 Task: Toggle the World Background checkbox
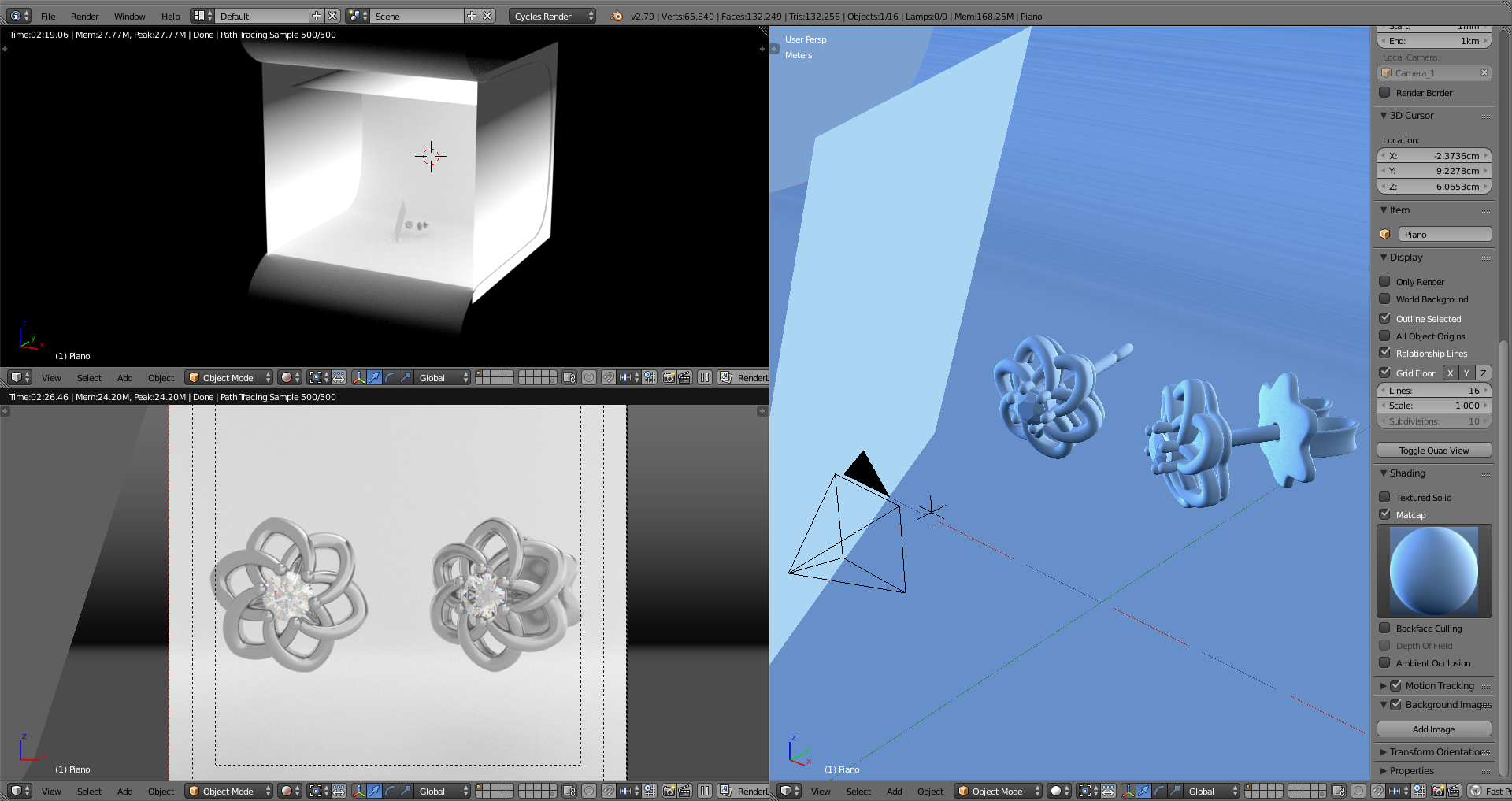pos(1384,299)
